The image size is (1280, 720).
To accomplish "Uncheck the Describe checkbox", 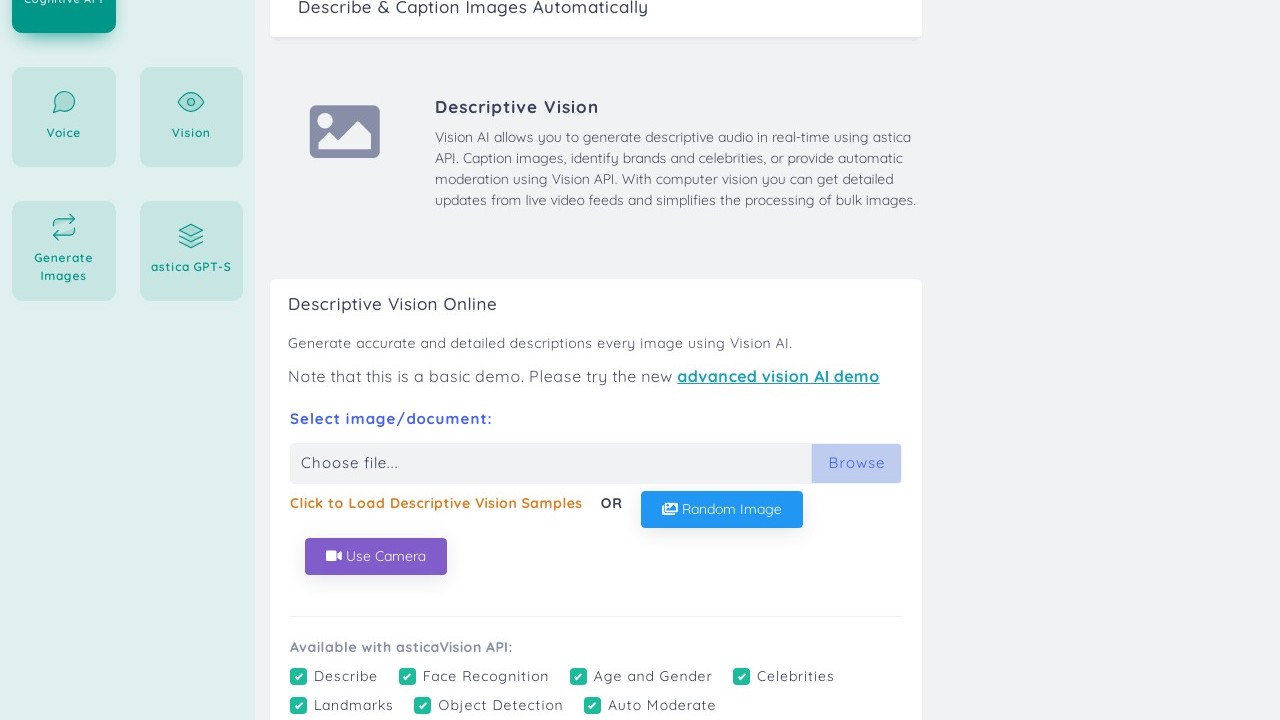I will 299,677.
